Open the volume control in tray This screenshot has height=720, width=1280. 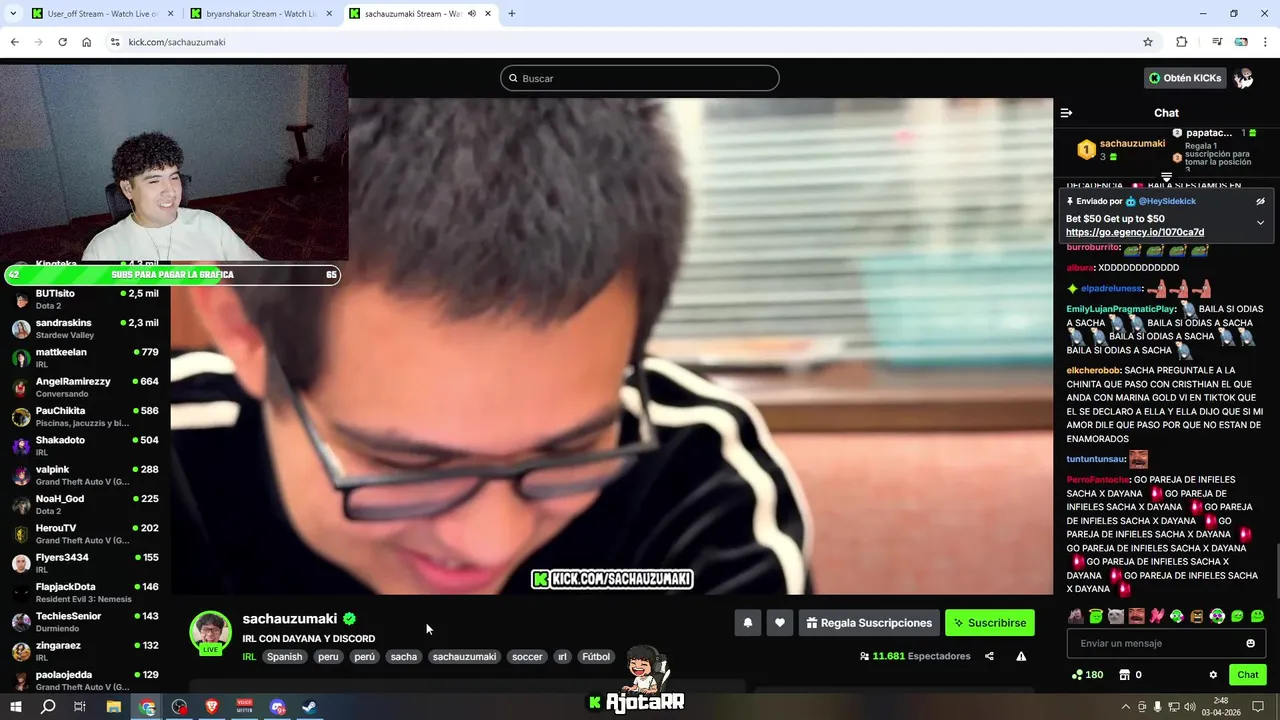[1188, 707]
